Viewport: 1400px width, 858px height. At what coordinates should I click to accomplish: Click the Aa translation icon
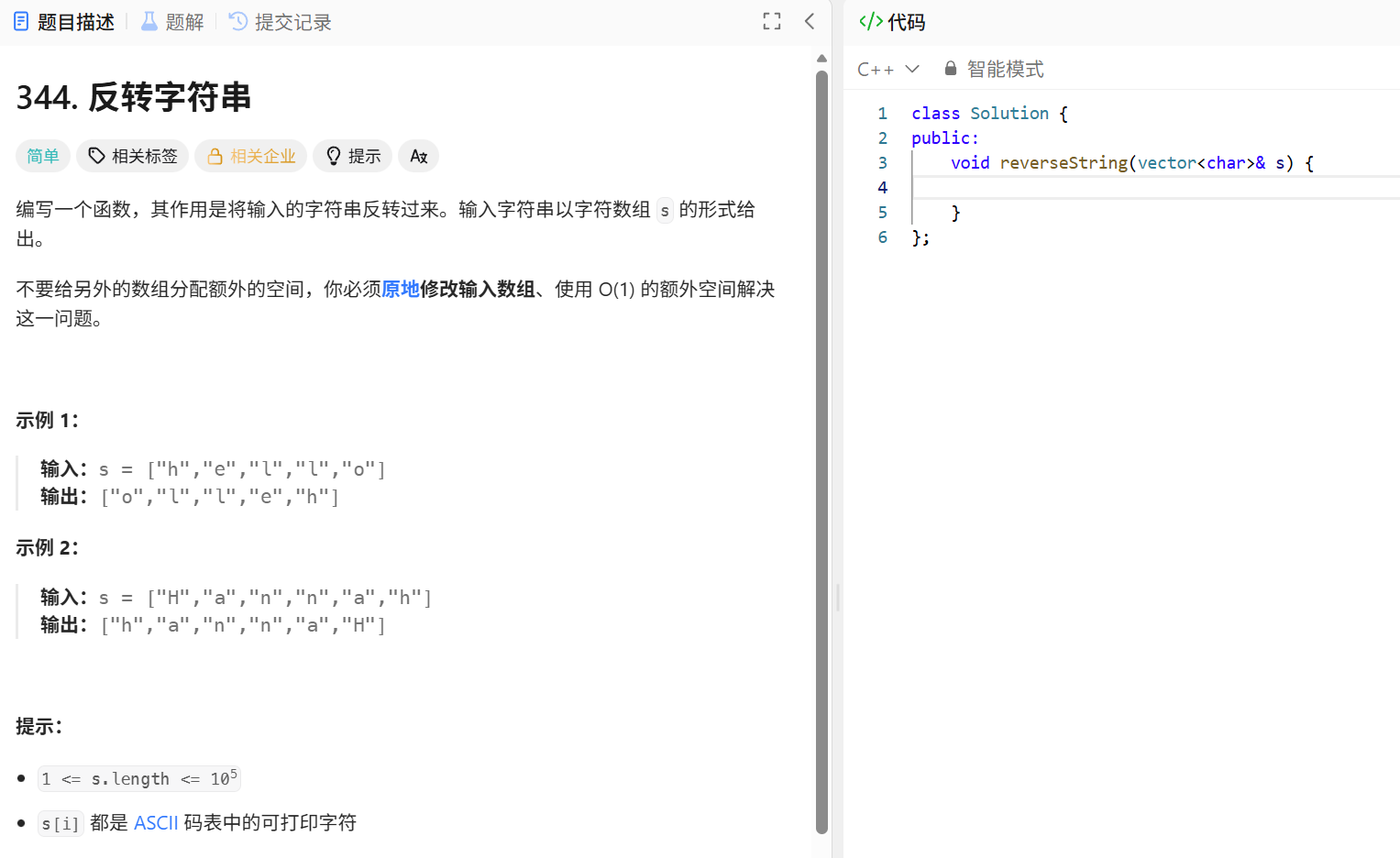(418, 156)
